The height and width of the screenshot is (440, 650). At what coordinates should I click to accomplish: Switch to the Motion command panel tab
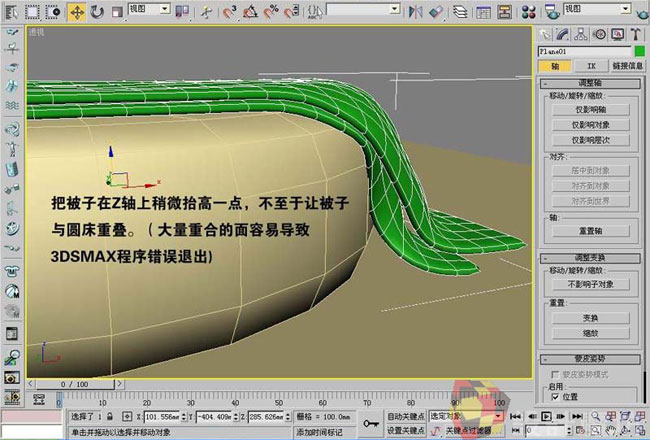[599, 34]
